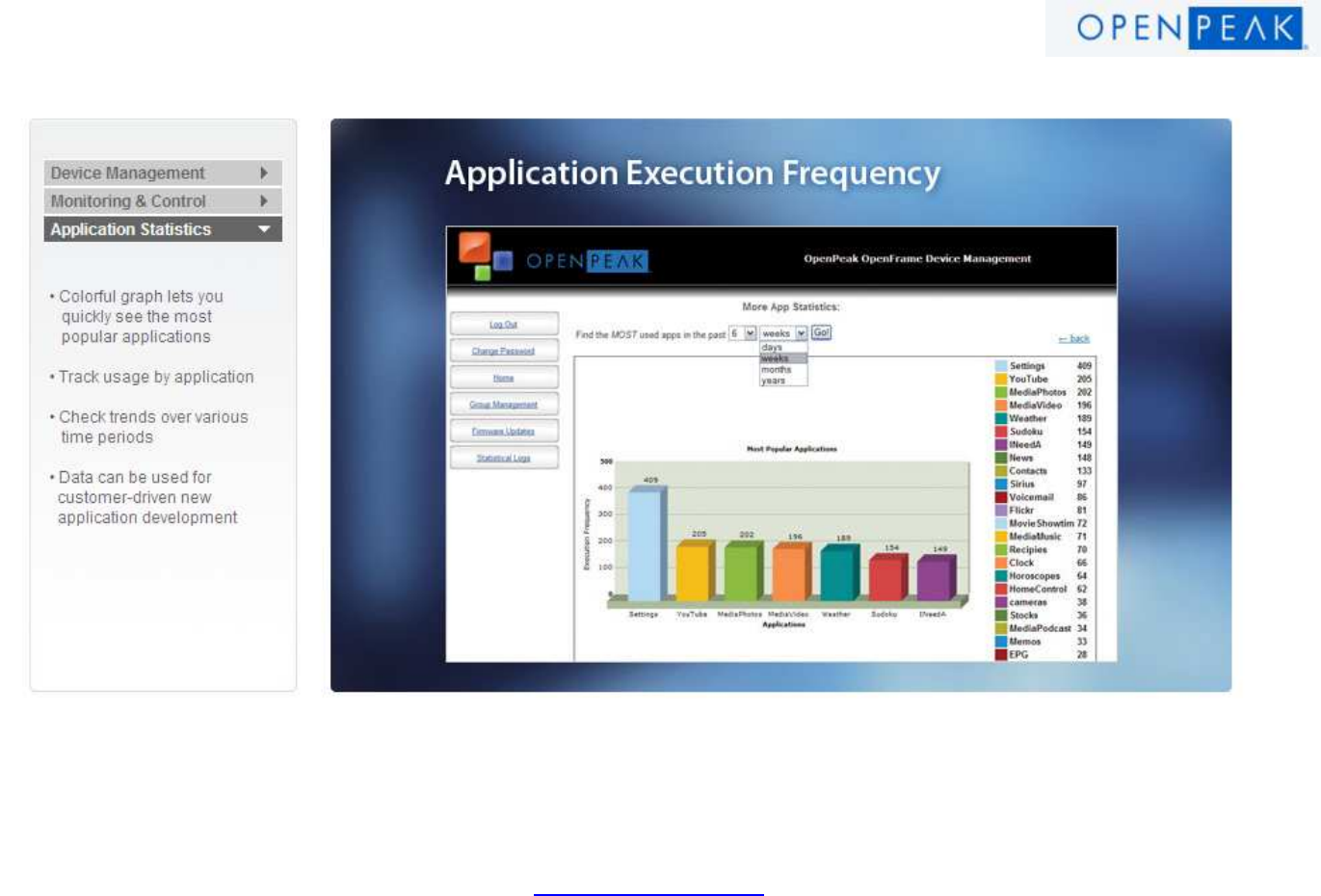Go to Home in the sidebar
Screen dimensions: 1321x896
click(504, 379)
